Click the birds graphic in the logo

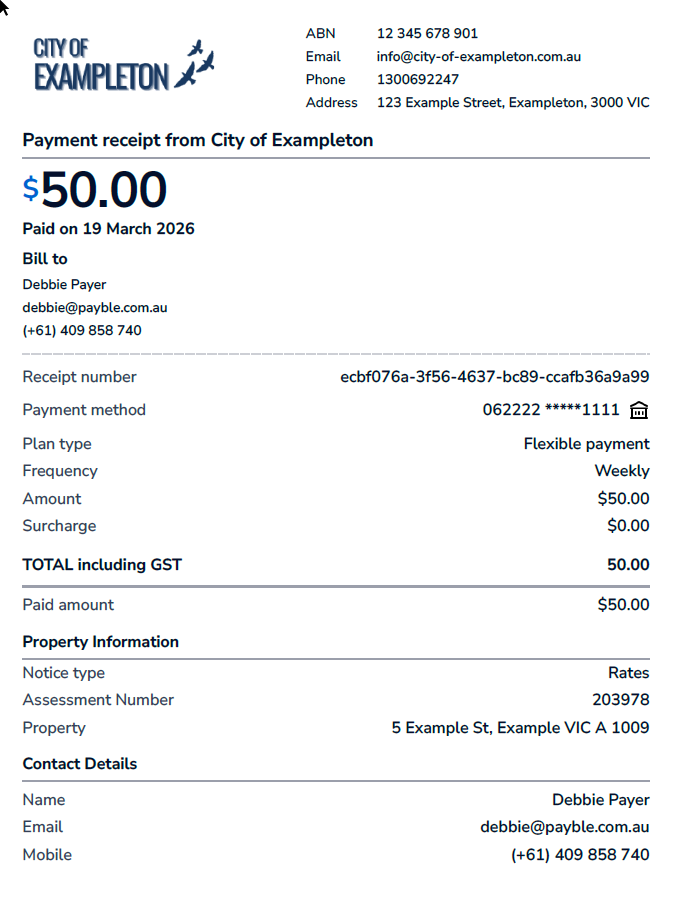click(196, 64)
